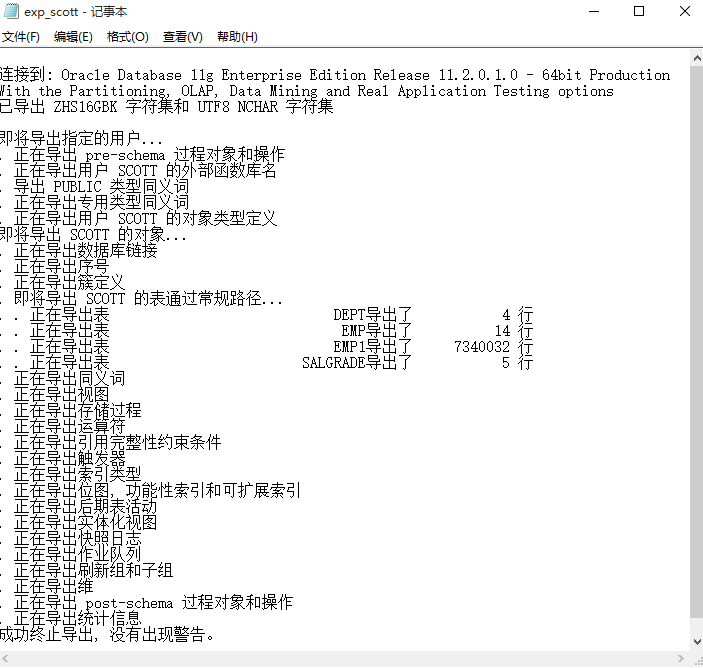
Task: Click the text 'EMP1导出了'
Action: point(373,347)
